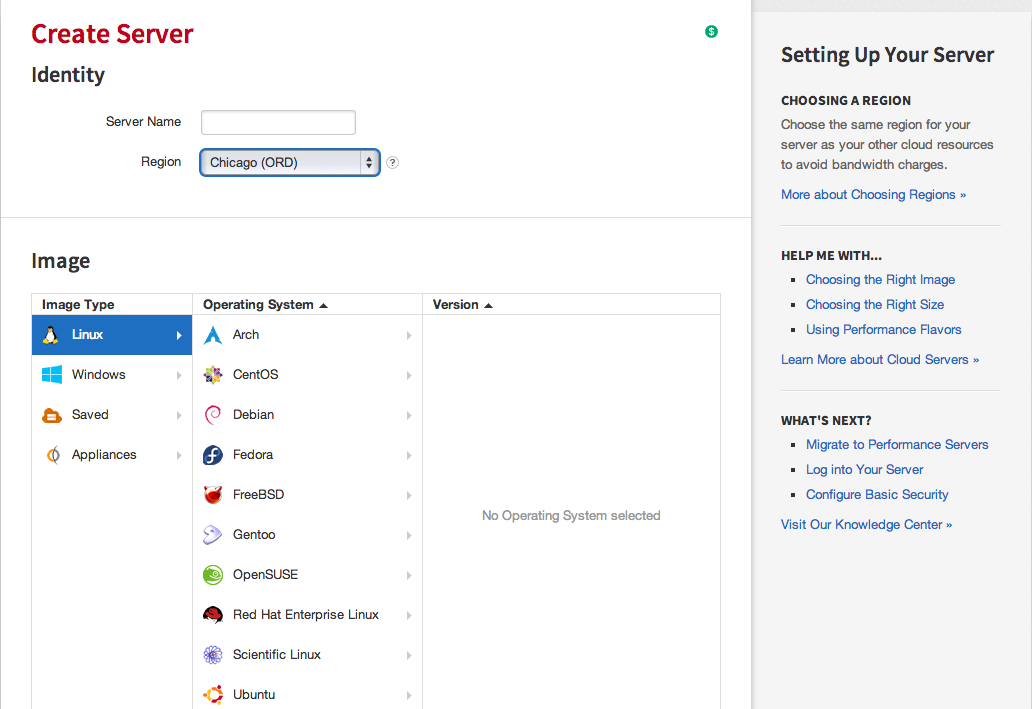
Task: Click the CentOS logo icon
Action: (213, 375)
